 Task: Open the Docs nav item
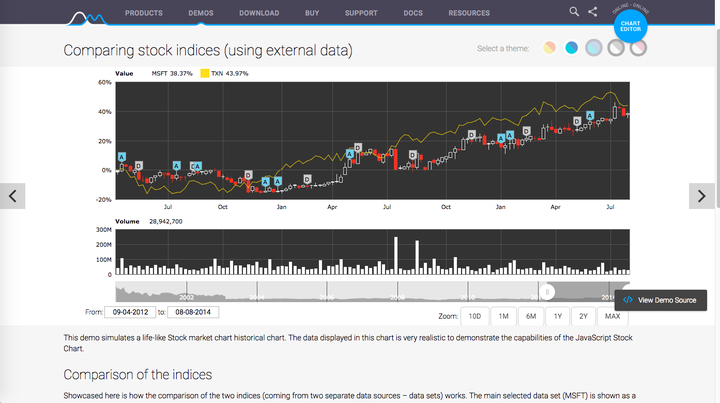pyautogui.click(x=413, y=13)
